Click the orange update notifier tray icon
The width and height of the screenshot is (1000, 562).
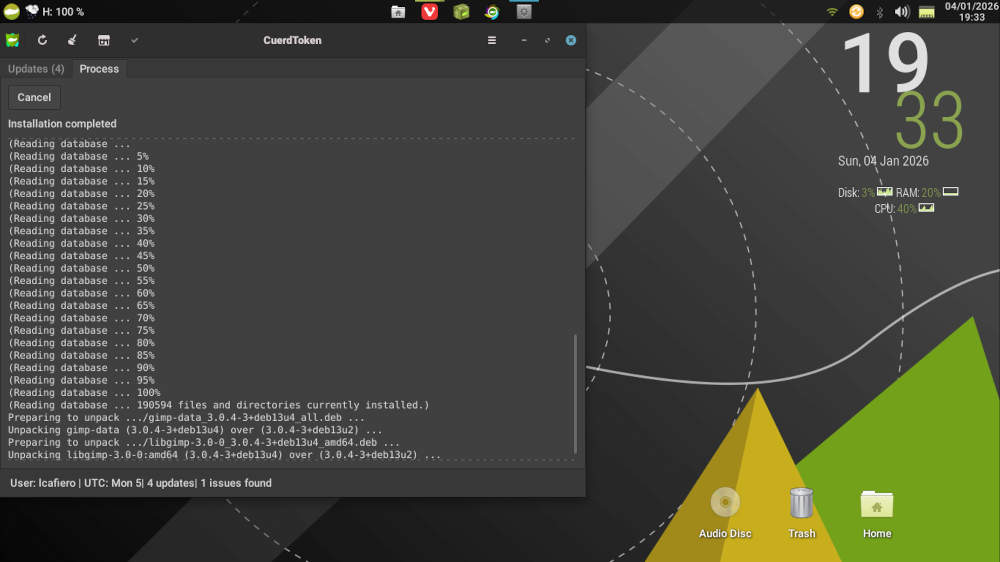tap(856, 12)
